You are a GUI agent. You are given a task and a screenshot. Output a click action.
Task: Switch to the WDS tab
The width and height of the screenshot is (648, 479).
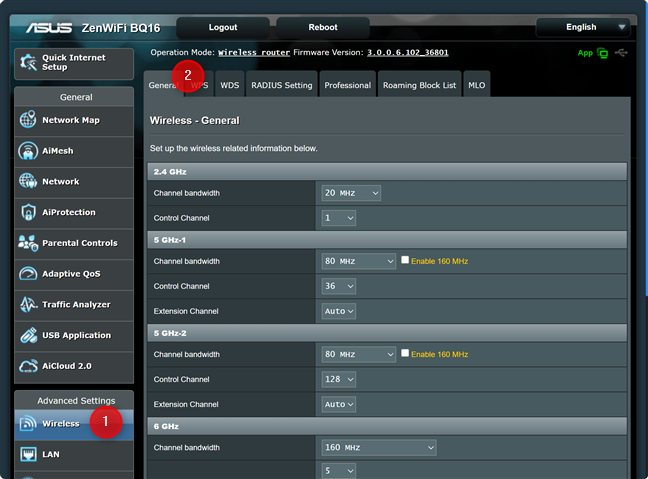point(230,85)
